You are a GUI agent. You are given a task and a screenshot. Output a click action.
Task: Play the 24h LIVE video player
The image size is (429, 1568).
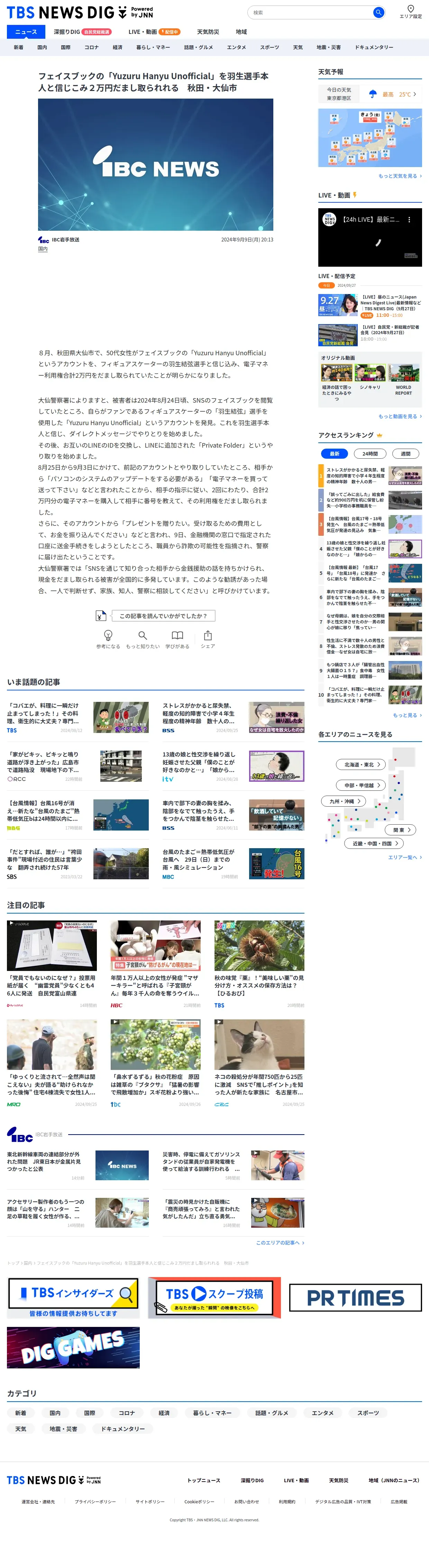[370, 237]
